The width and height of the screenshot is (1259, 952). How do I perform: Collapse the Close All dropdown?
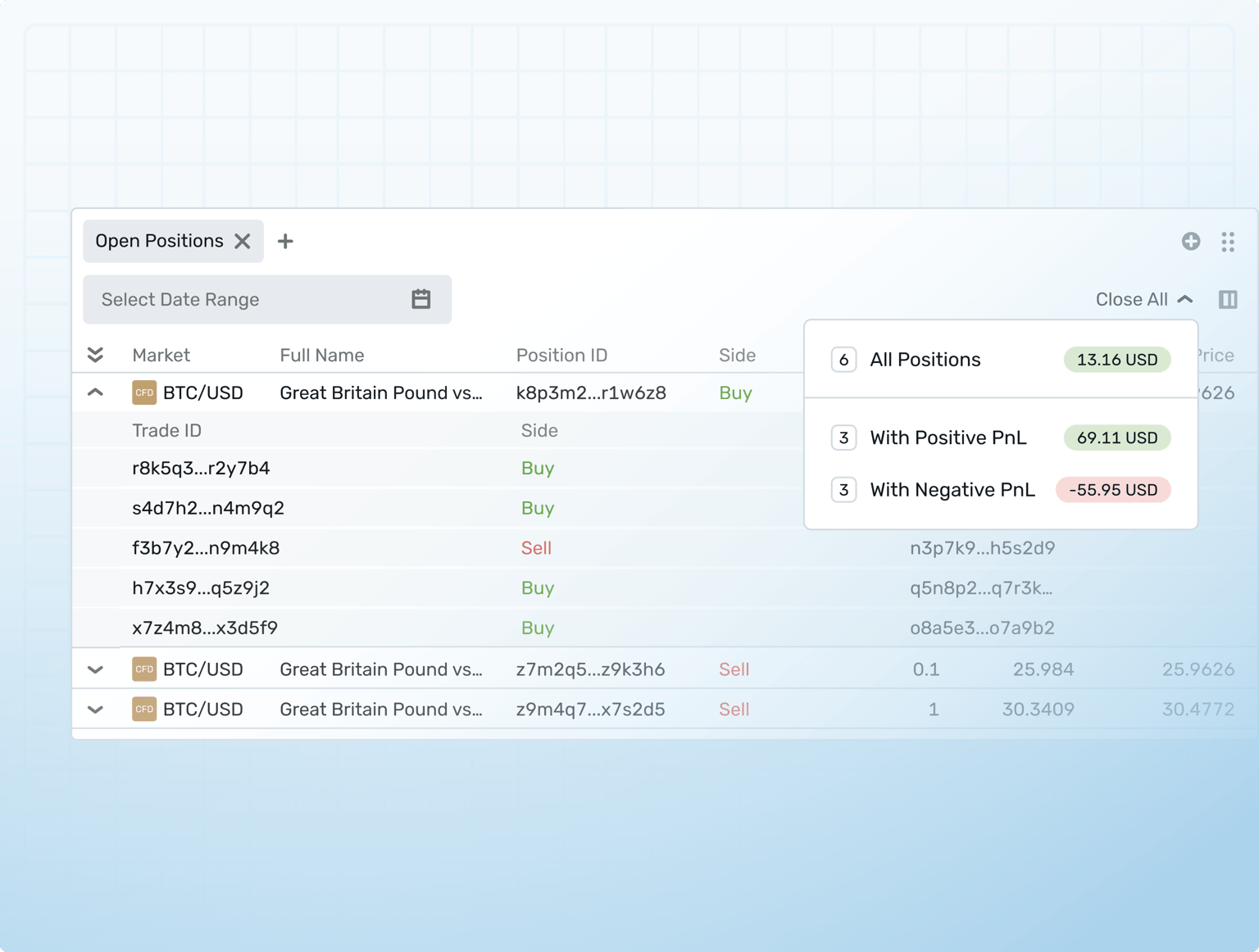(x=1144, y=299)
